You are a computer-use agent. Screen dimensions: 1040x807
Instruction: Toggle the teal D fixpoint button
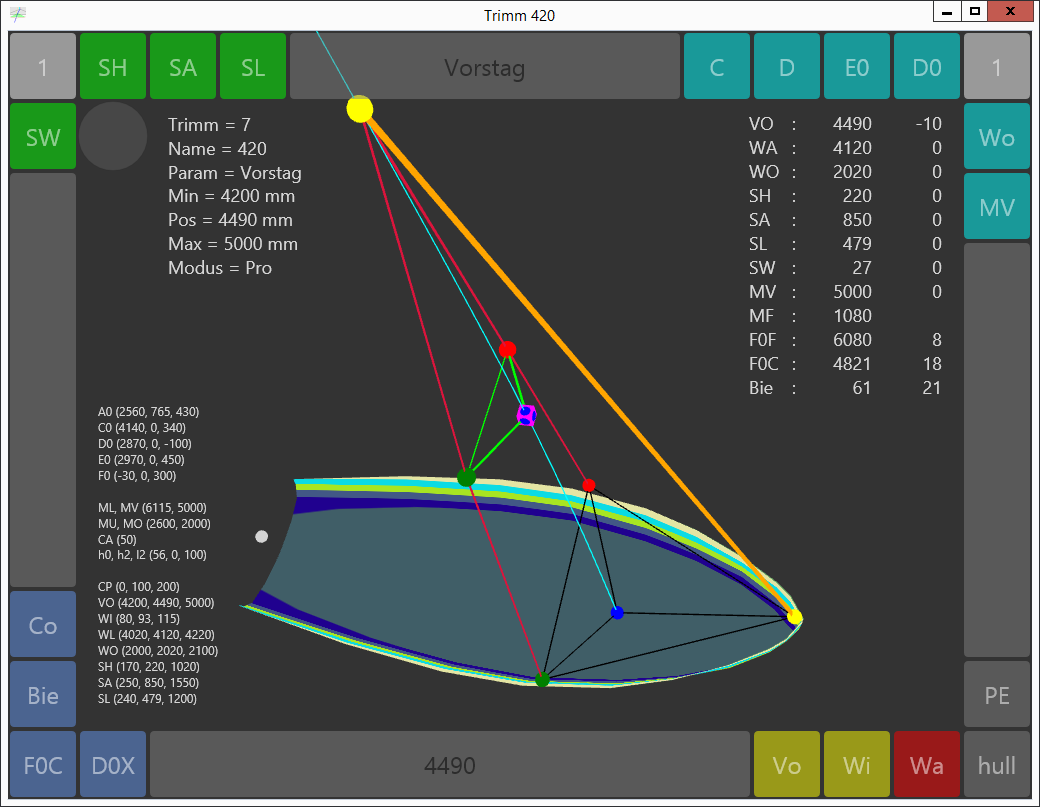786,67
